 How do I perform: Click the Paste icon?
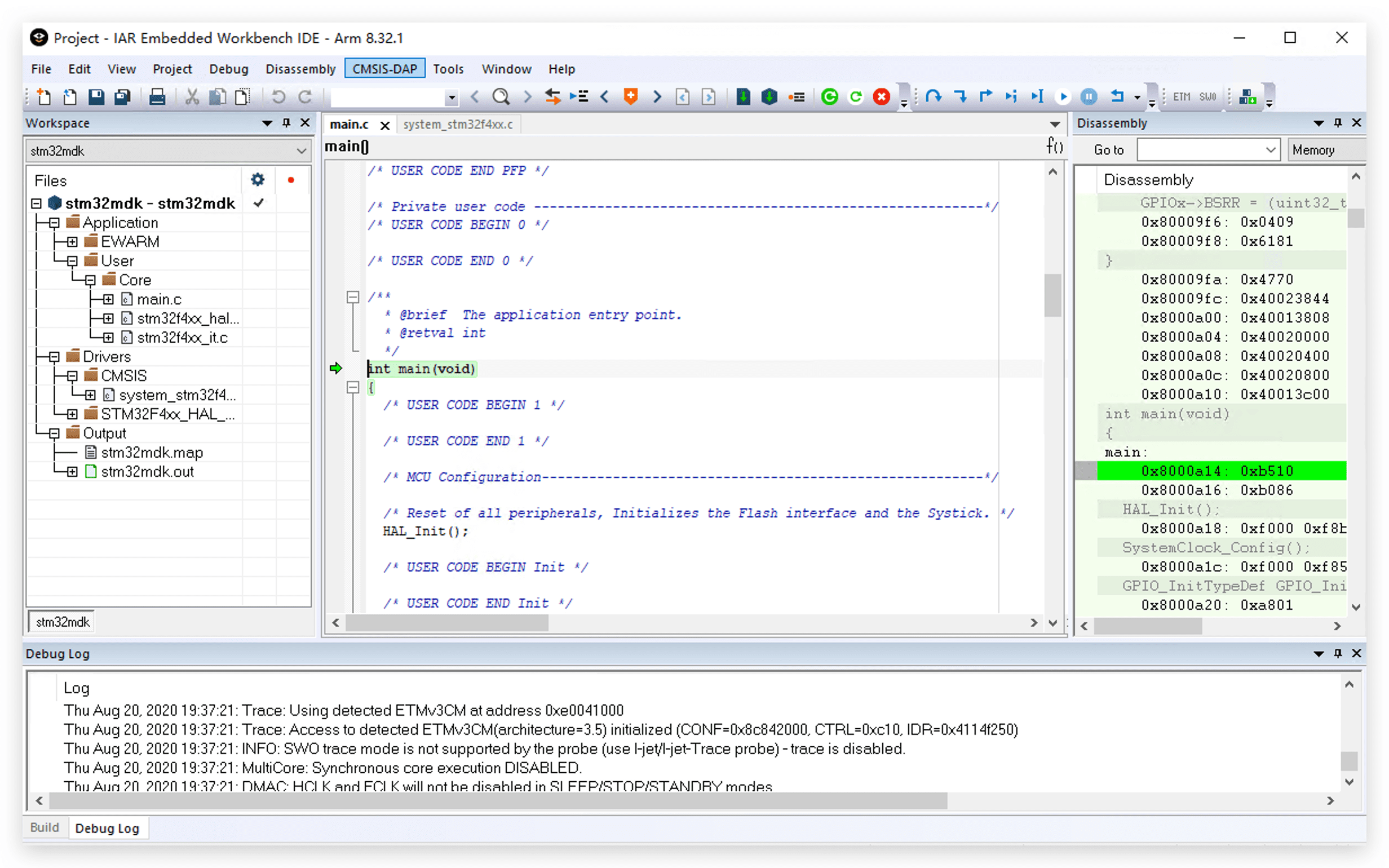point(244,96)
